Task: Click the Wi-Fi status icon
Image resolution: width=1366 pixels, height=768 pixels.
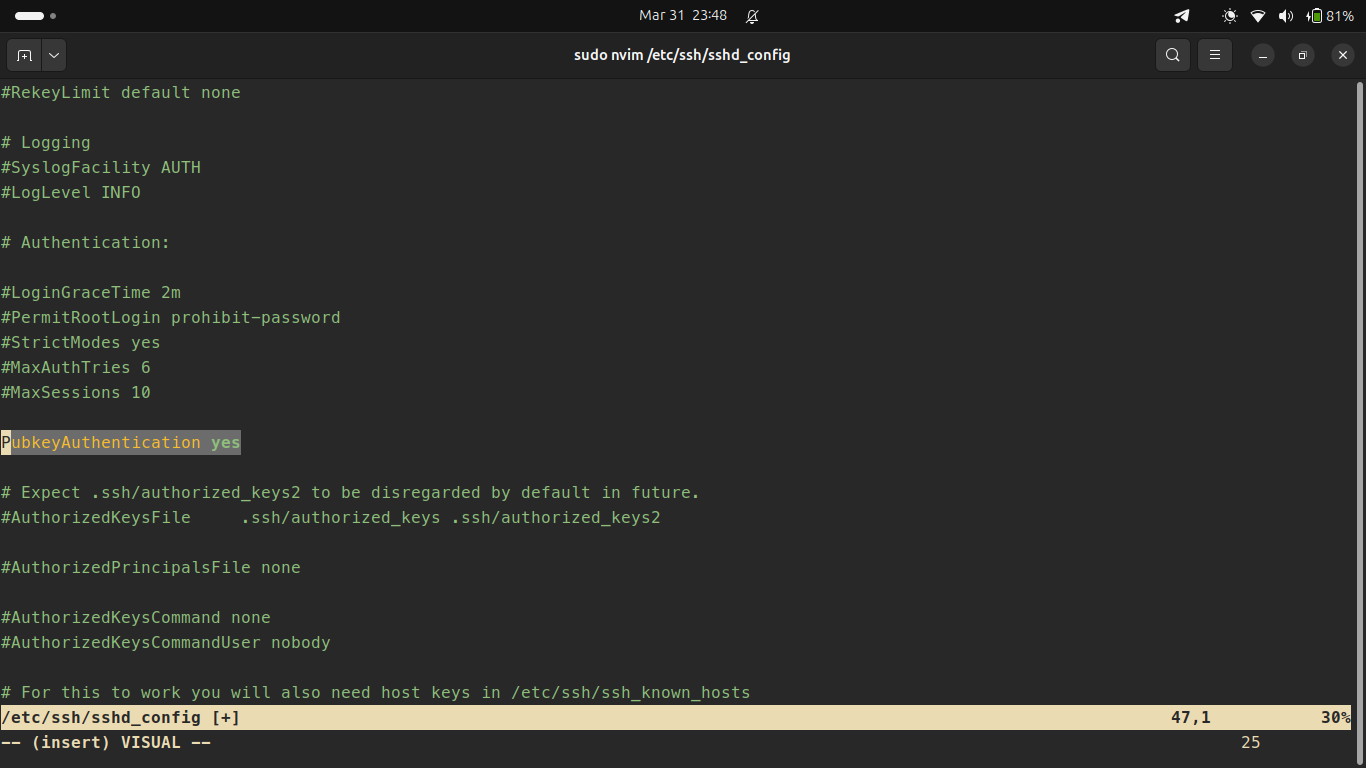Action: 1258,16
